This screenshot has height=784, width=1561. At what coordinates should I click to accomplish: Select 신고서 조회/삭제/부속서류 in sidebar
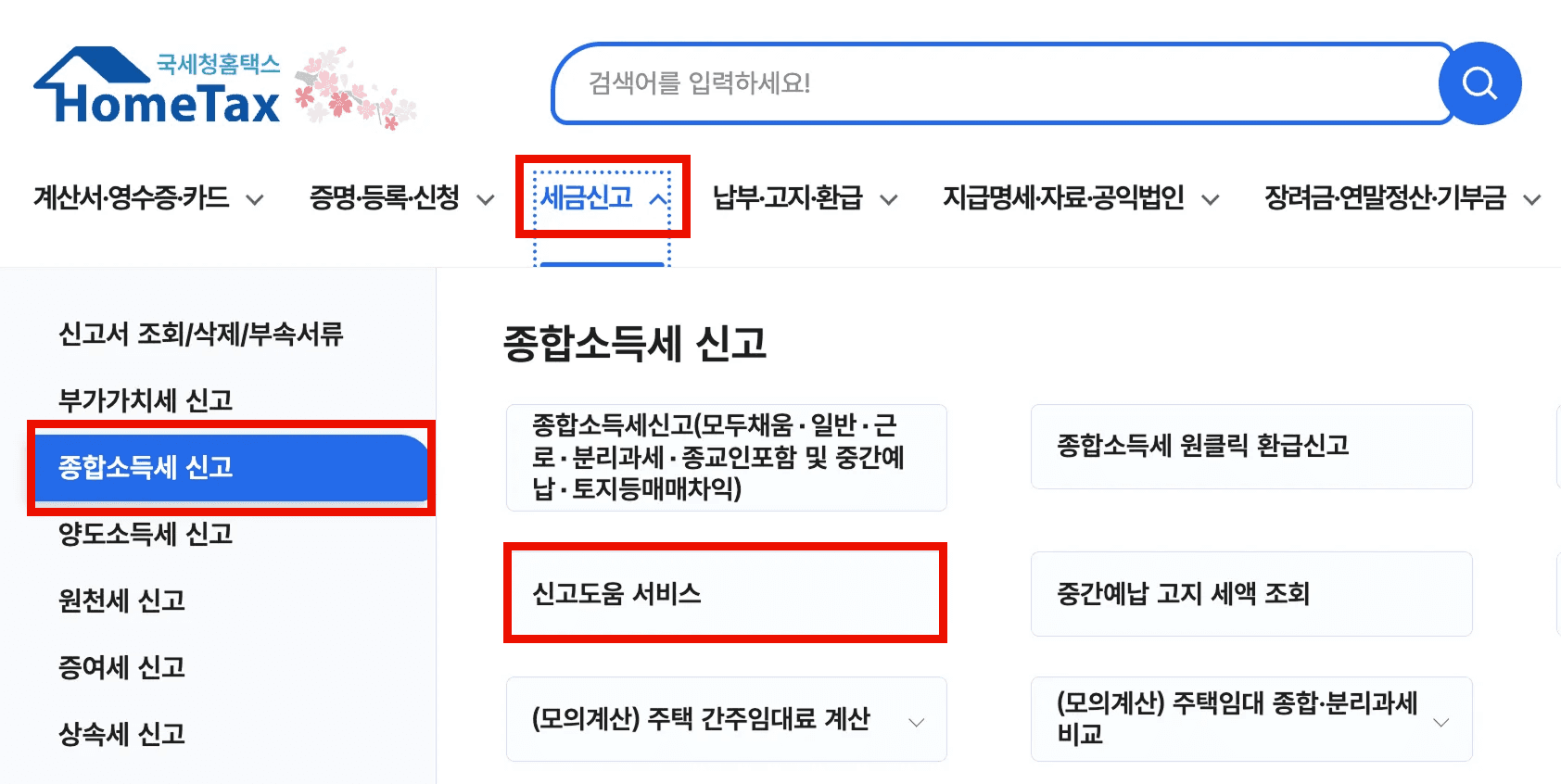coord(201,334)
